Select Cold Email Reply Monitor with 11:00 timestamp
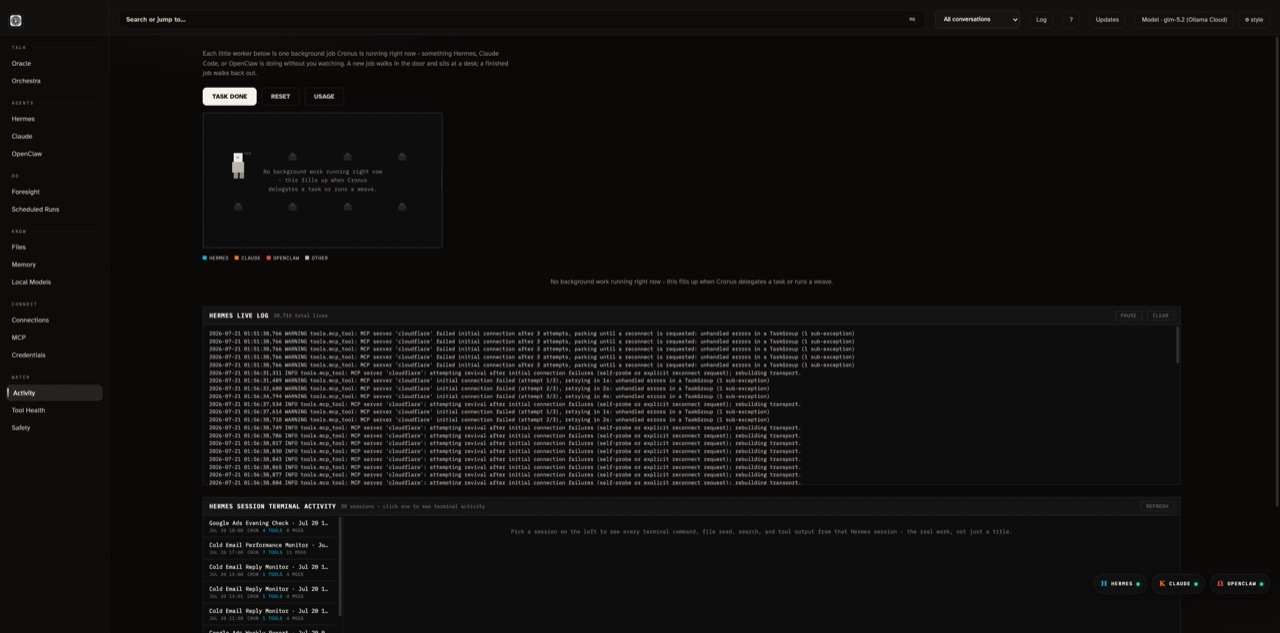Viewport: 1280px width, 633px height. 271,614
